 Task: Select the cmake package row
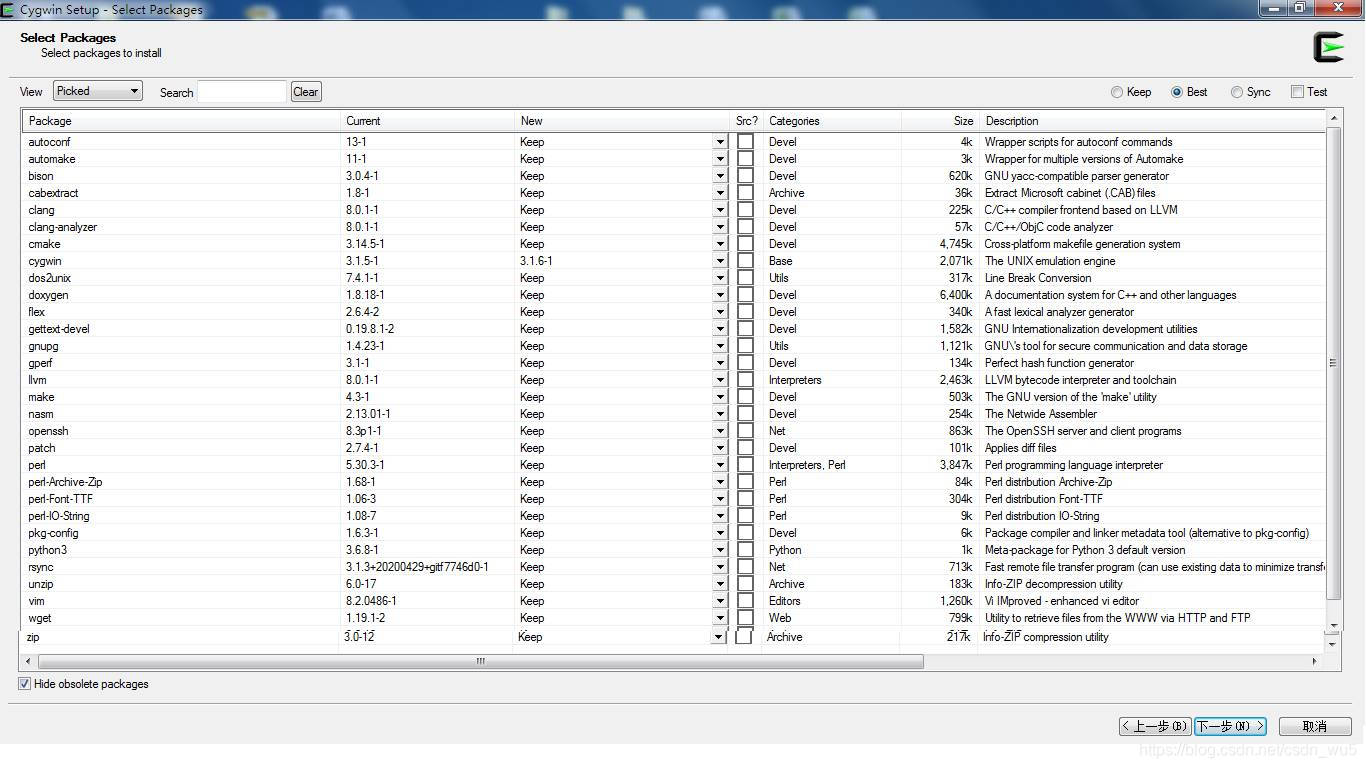[674, 244]
